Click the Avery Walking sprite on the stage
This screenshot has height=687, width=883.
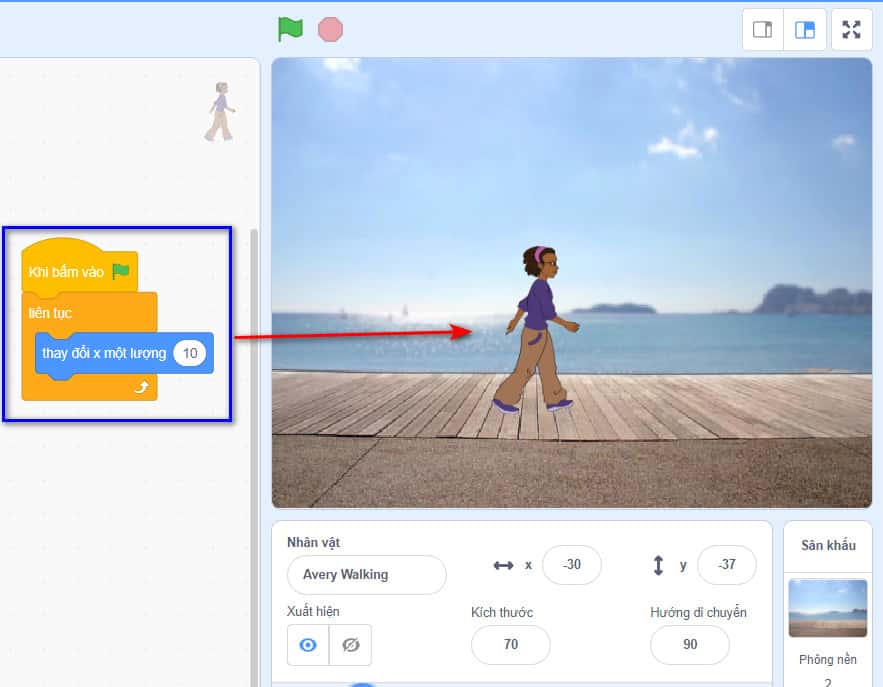pyautogui.click(x=537, y=330)
